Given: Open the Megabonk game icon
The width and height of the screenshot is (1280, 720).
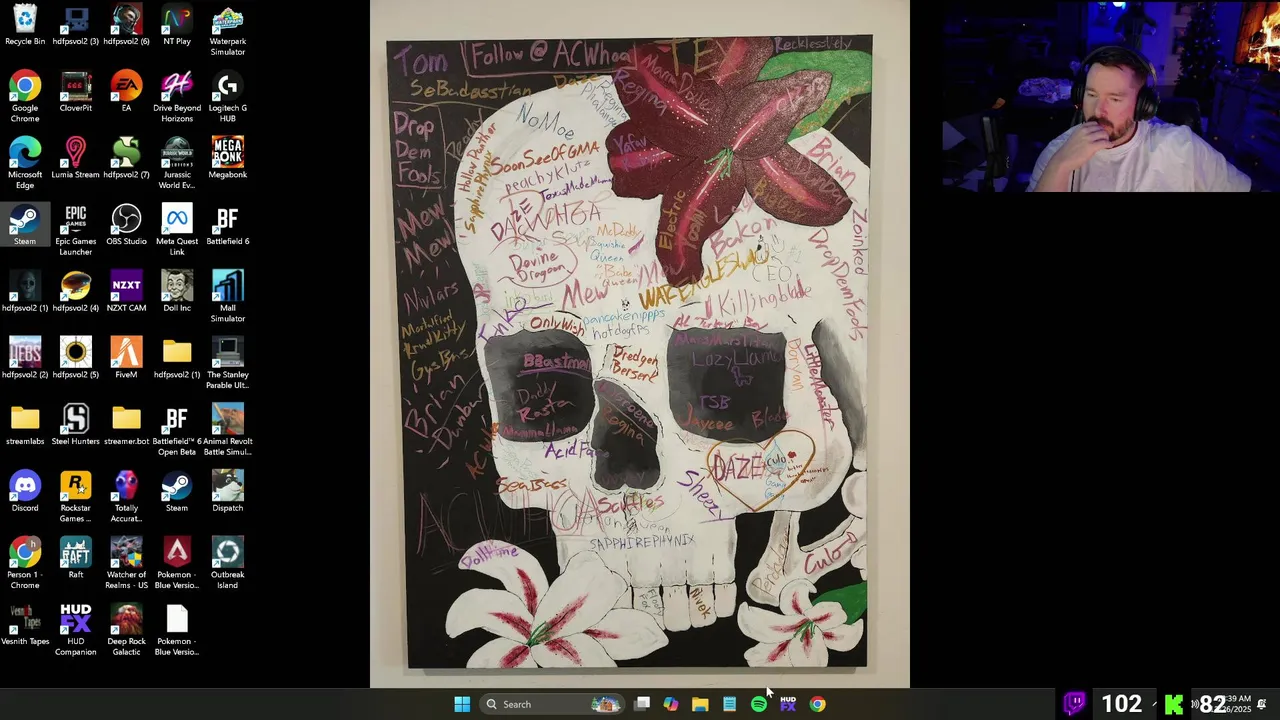Looking at the screenshot, I should [228, 159].
